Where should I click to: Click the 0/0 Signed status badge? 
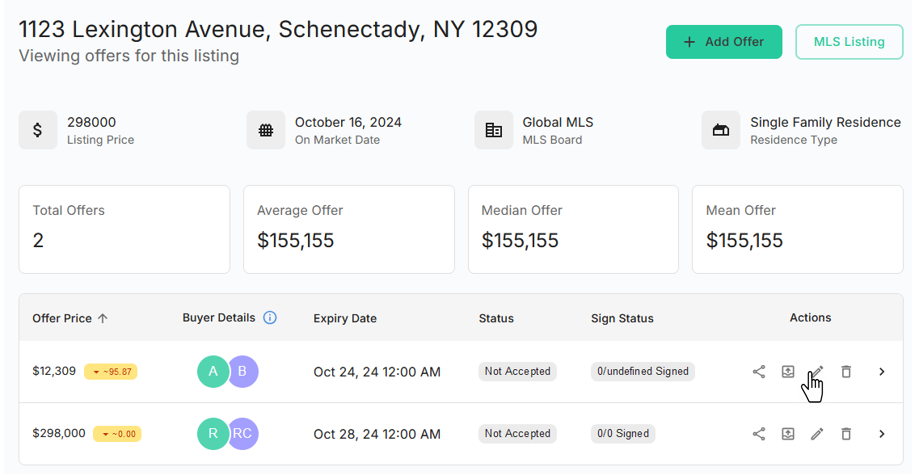(x=623, y=434)
